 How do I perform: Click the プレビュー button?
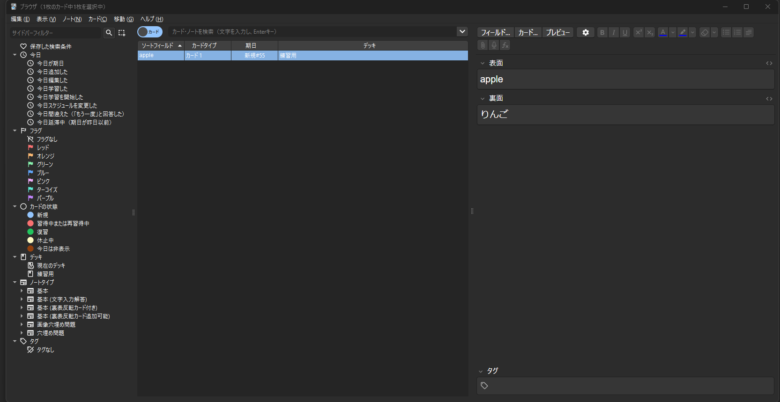[x=558, y=32]
